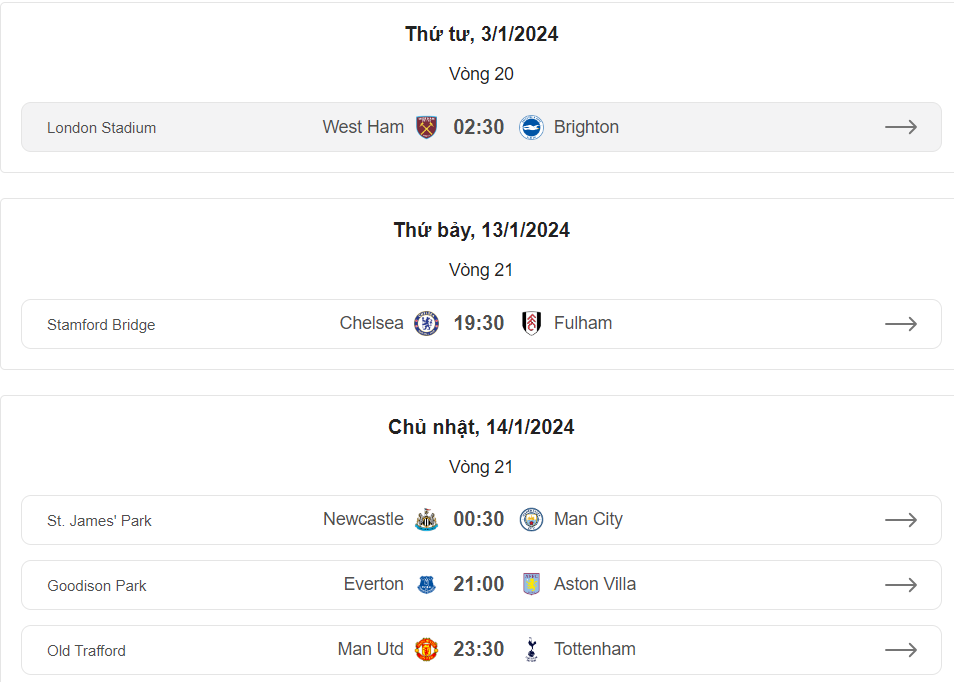
Task: Click the Chủ nhật, 14/1/2024 date heading
Action: (x=481, y=427)
